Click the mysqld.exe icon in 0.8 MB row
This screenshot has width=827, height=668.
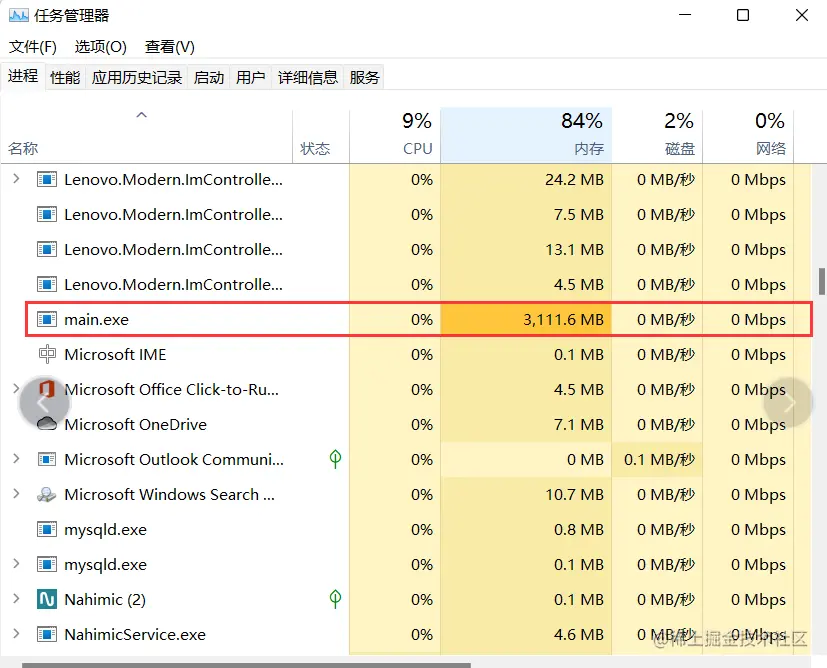click(47, 529)
